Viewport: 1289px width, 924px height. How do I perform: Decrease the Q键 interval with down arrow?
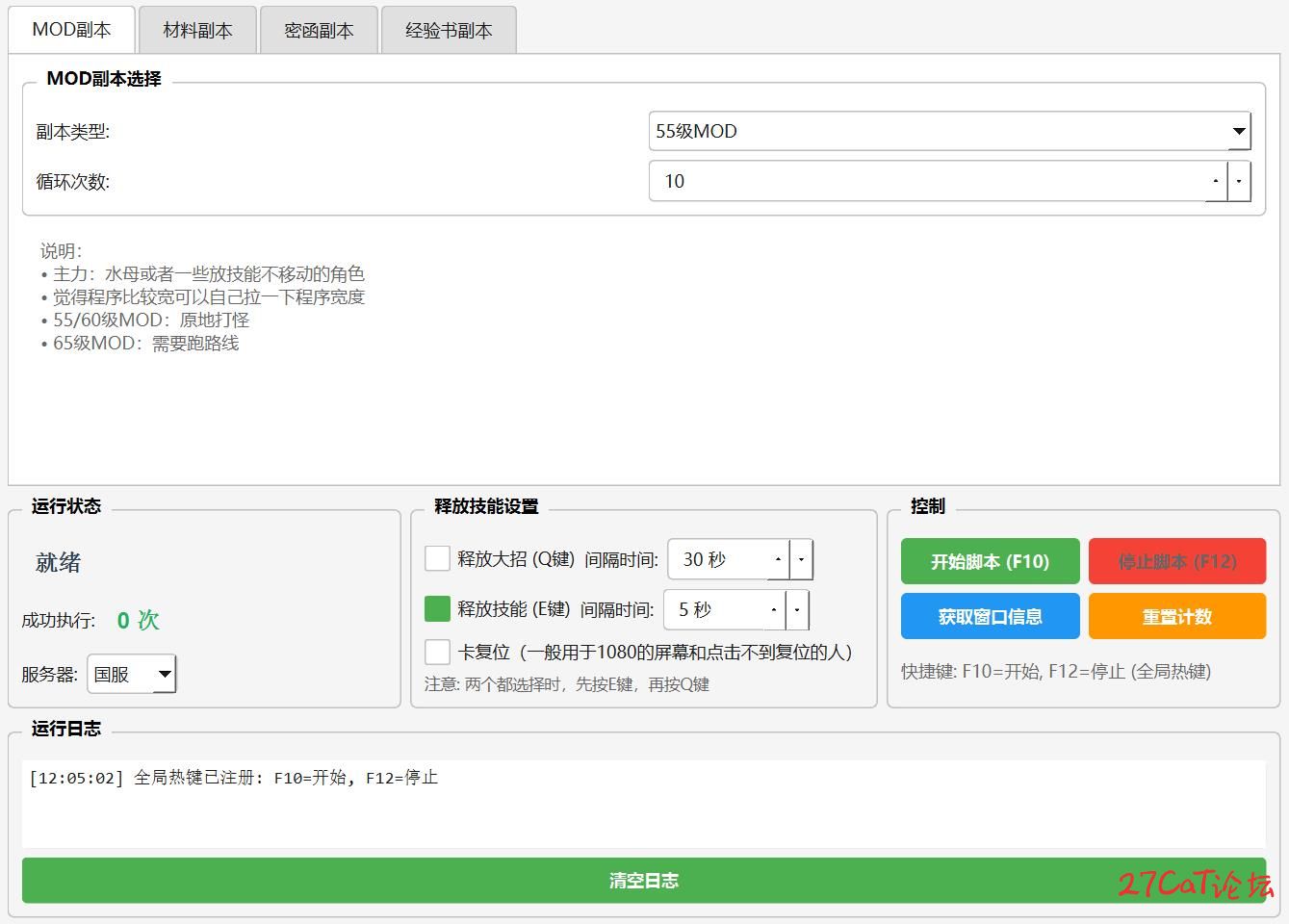(801, 559)
